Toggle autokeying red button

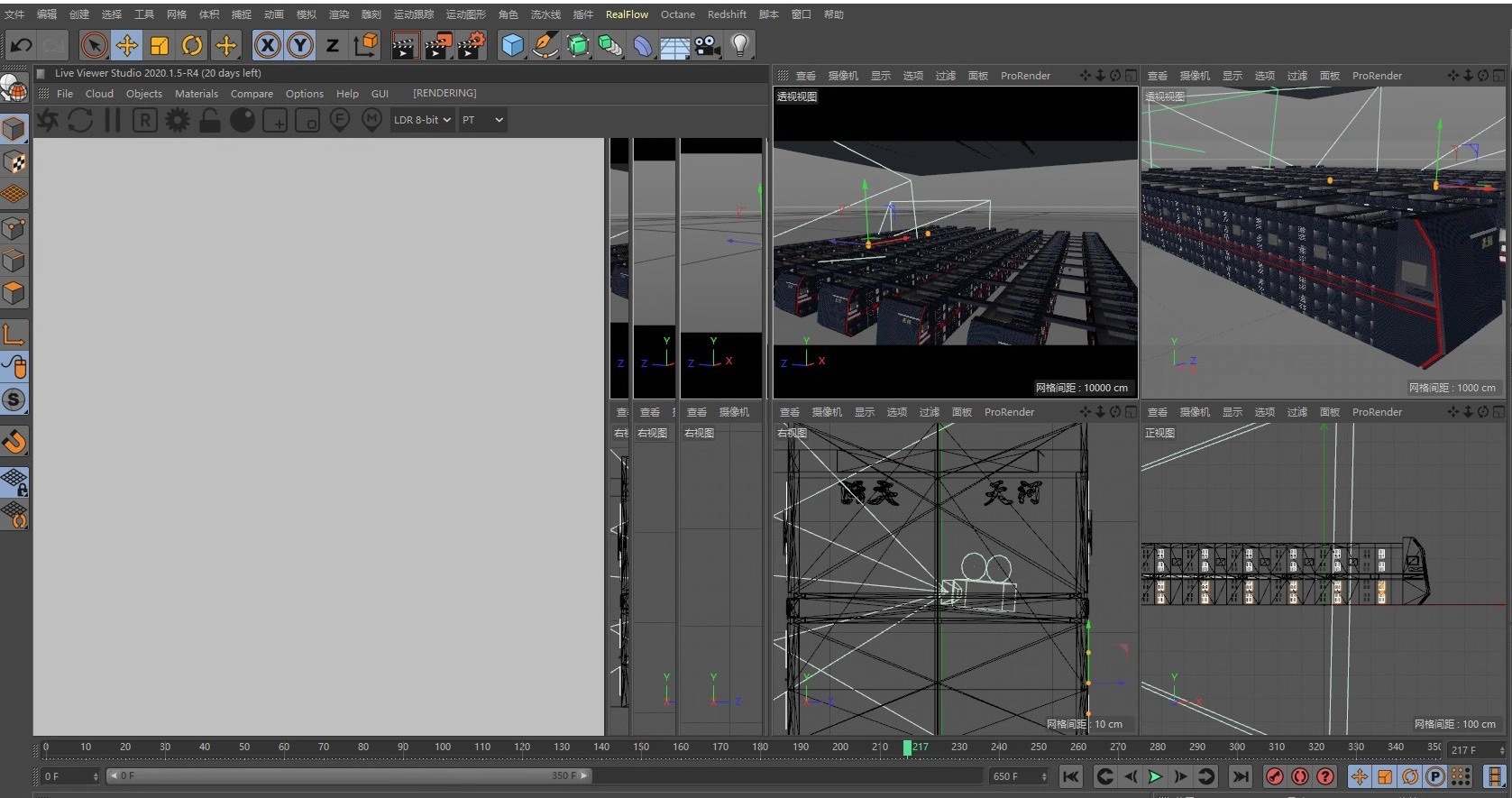1299,776
